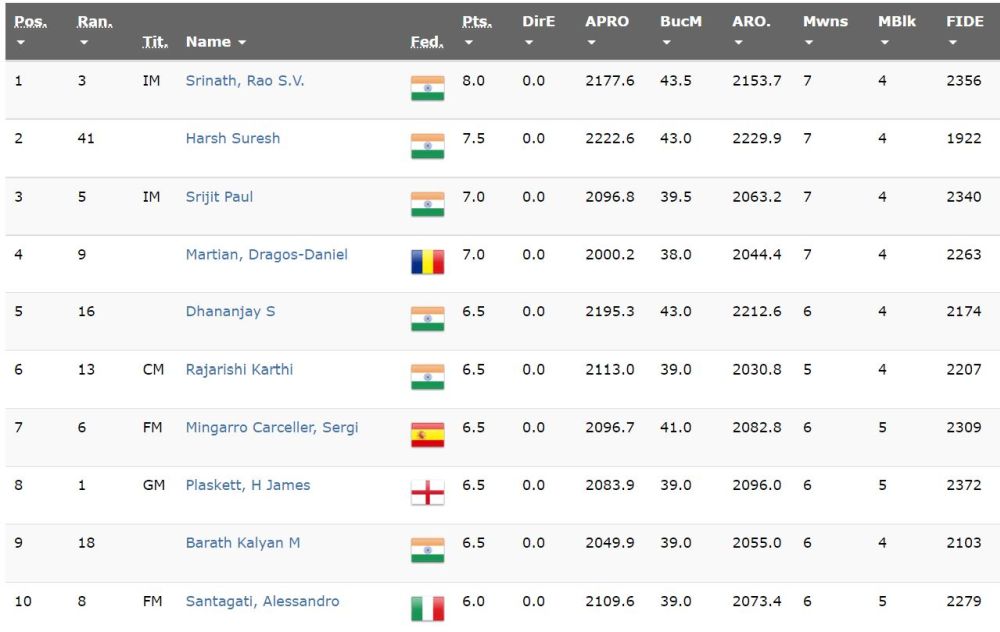Select FIDE rating 2356

coord(964,80)
